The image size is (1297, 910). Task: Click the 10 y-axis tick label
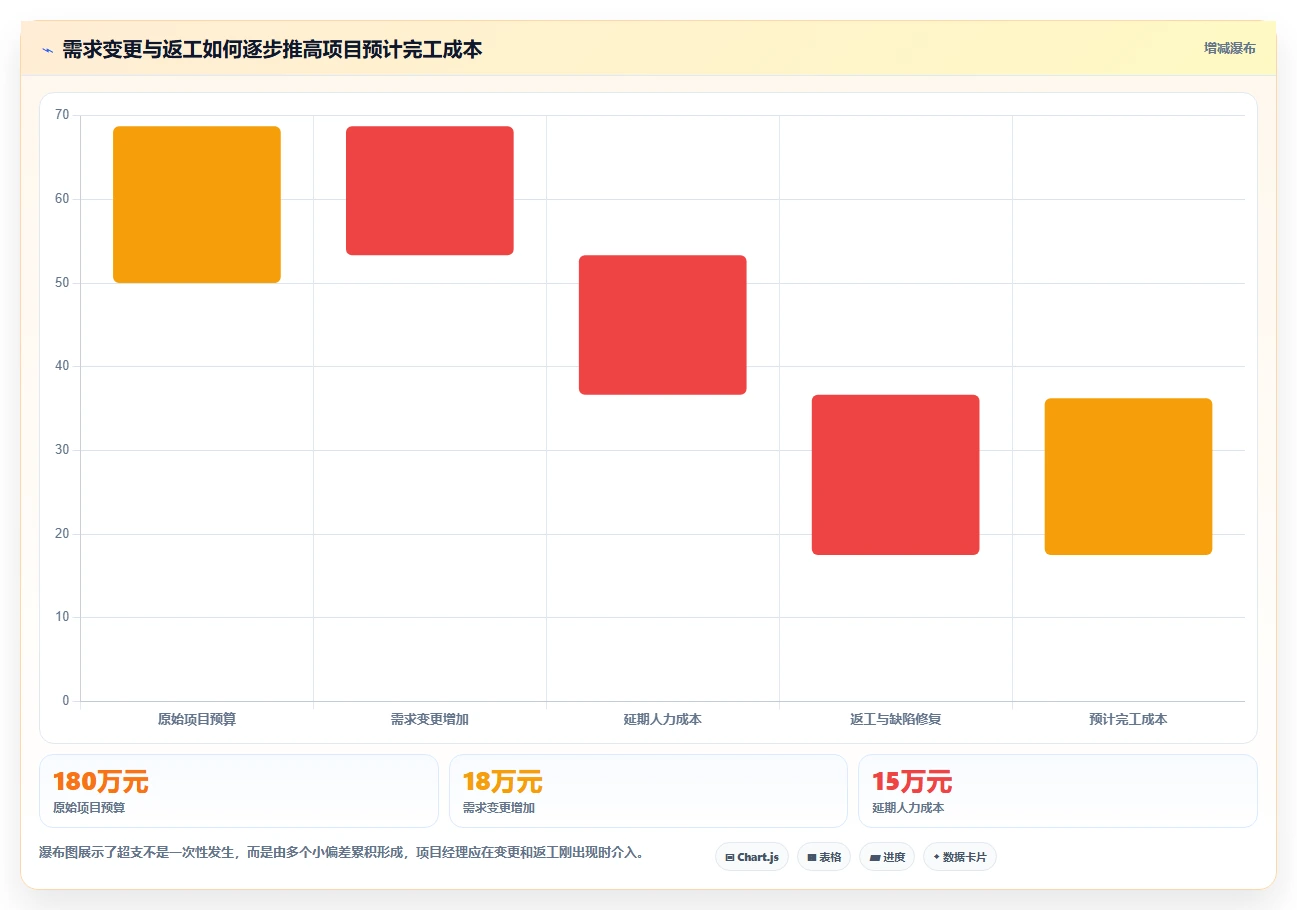pyautogui.click(x=62, y=617)
